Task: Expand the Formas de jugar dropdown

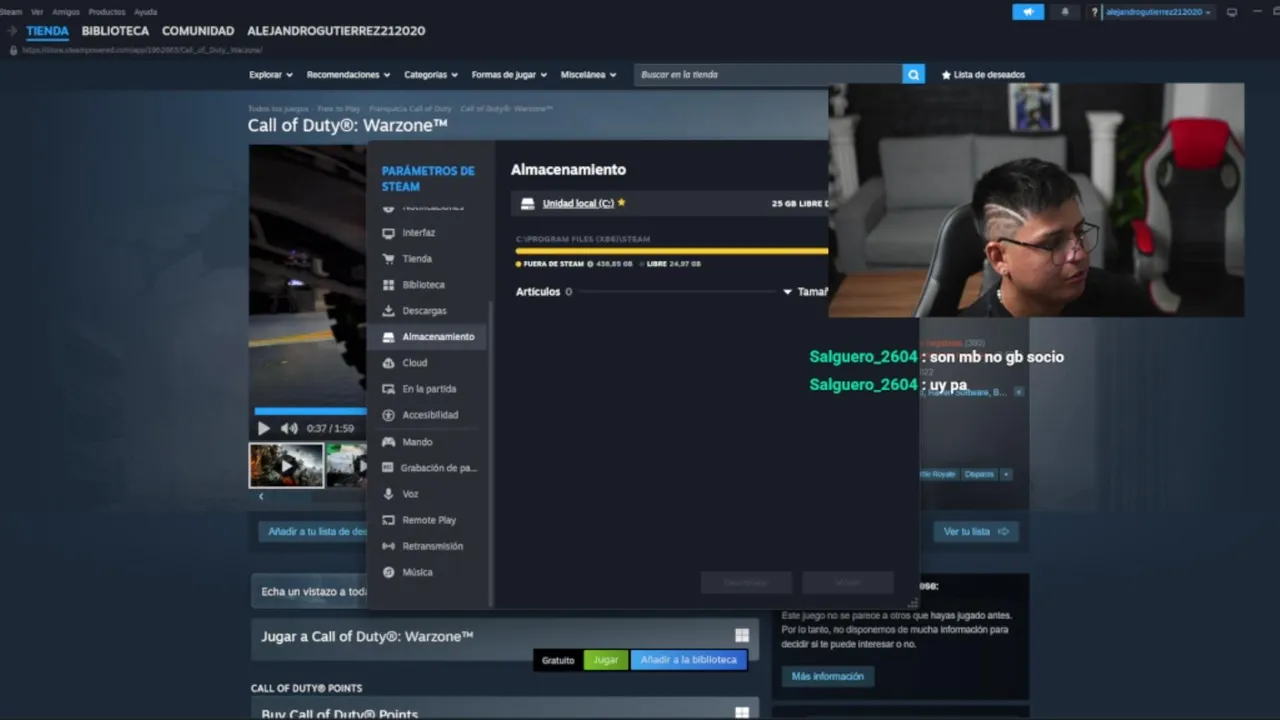Action: 509,74
